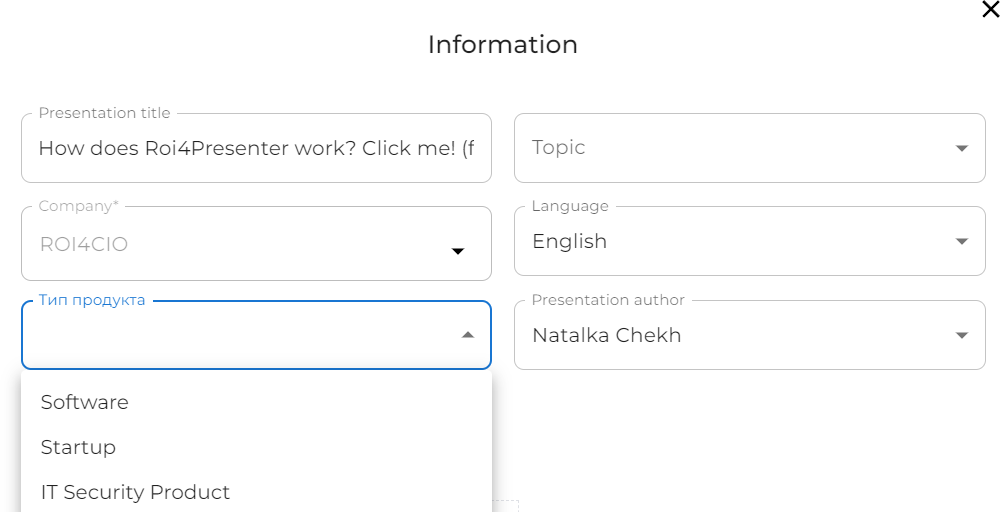Open the Presentation author dropdown

tap(740, 336)
